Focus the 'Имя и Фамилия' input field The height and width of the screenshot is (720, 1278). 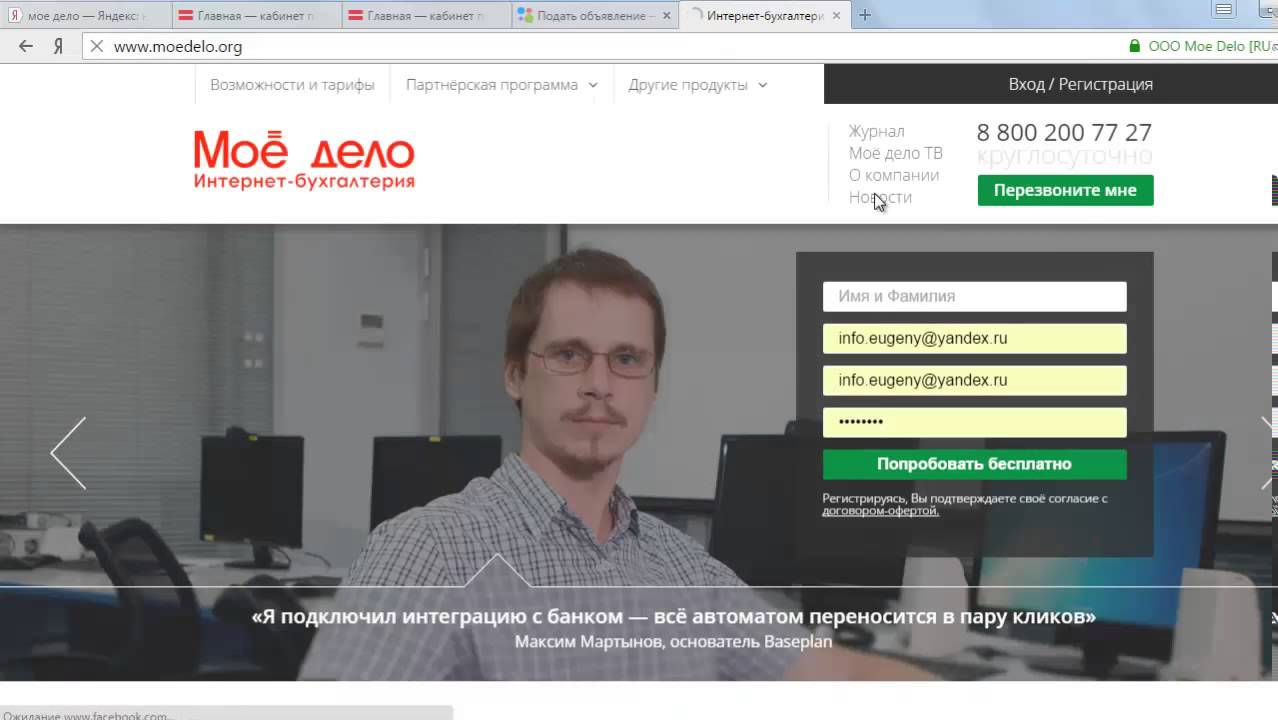pyautogui.click(x=974, y=296)
